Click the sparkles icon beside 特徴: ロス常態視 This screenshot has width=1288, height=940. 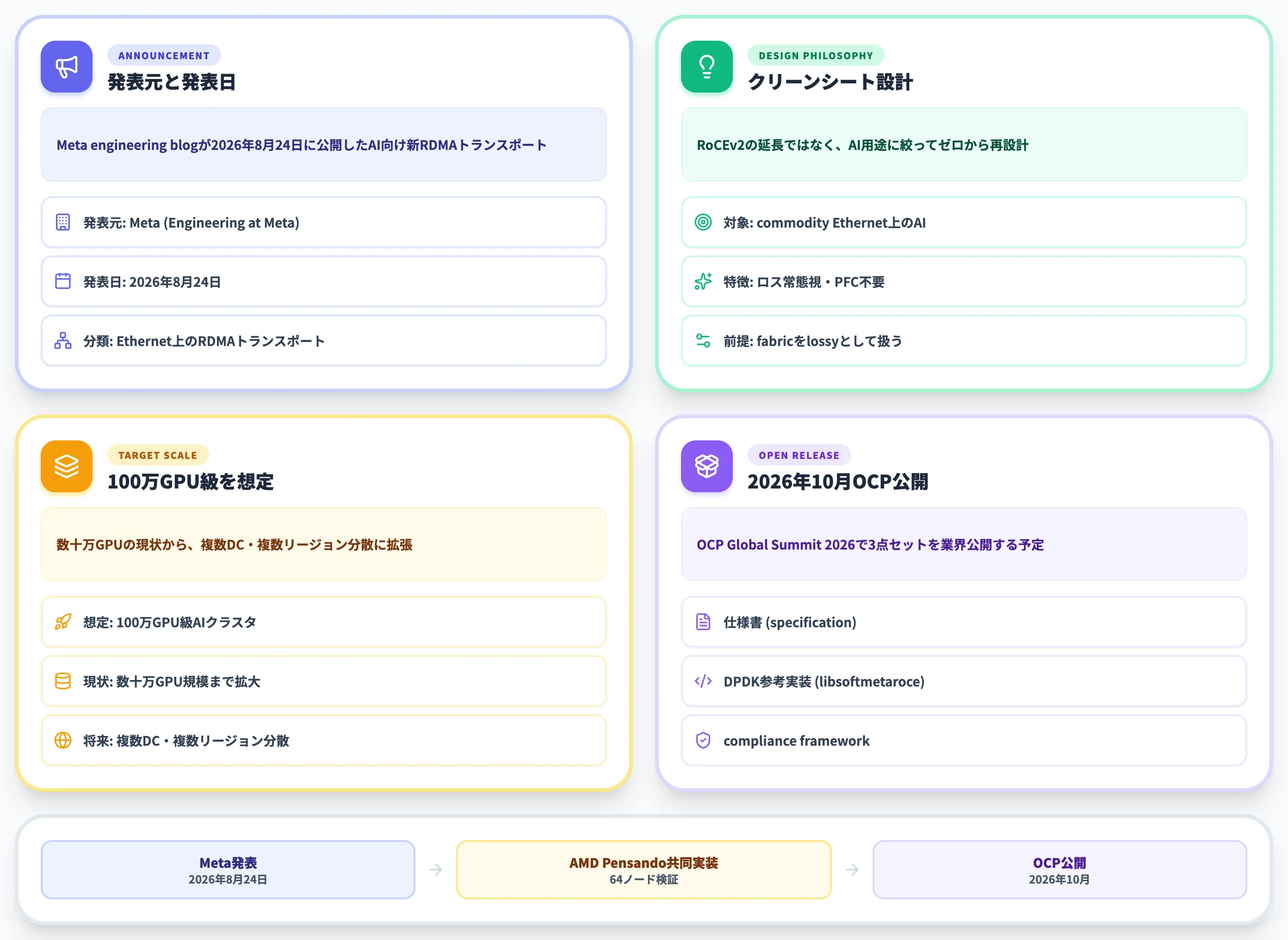point(703,282)
